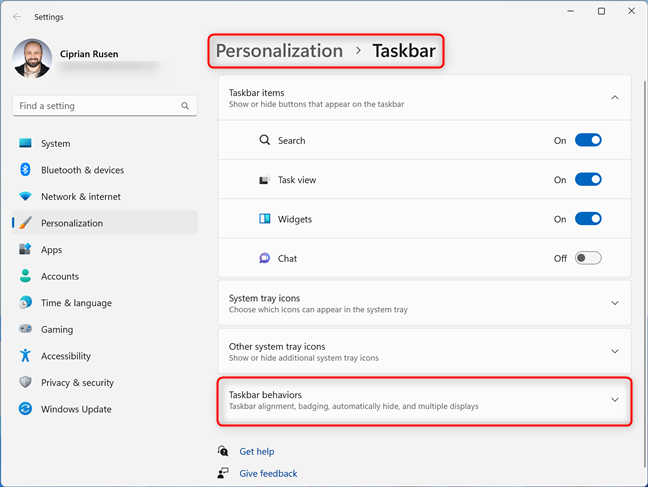Click the Ciprian Rusen account name
Image resolution: width=648 pixels, height=487 pixels.
(x=89, y=54)
